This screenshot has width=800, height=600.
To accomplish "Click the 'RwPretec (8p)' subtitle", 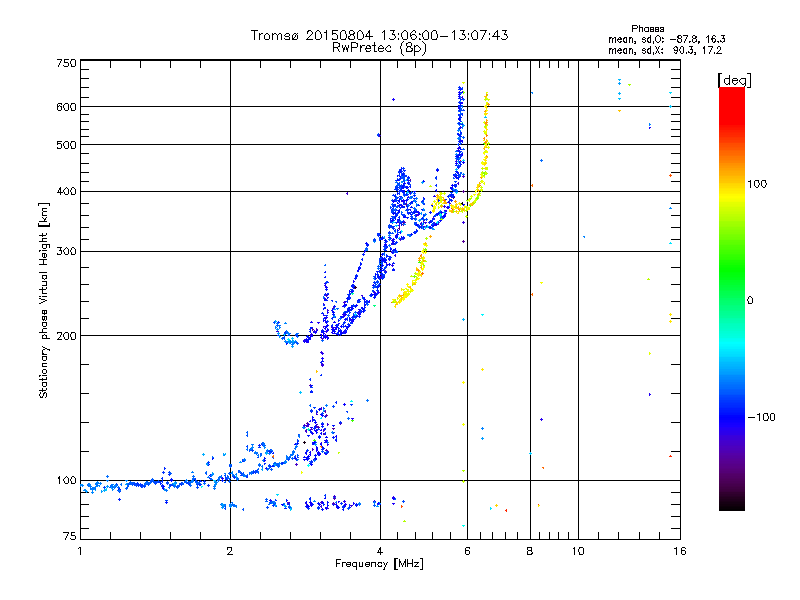I will point(379,48).
